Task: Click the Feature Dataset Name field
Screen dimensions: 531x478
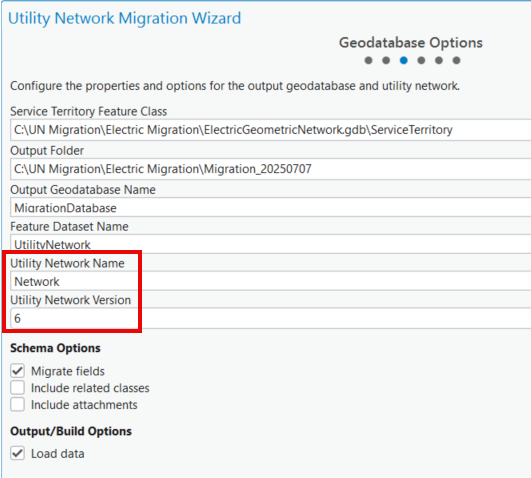Action: 271,244
